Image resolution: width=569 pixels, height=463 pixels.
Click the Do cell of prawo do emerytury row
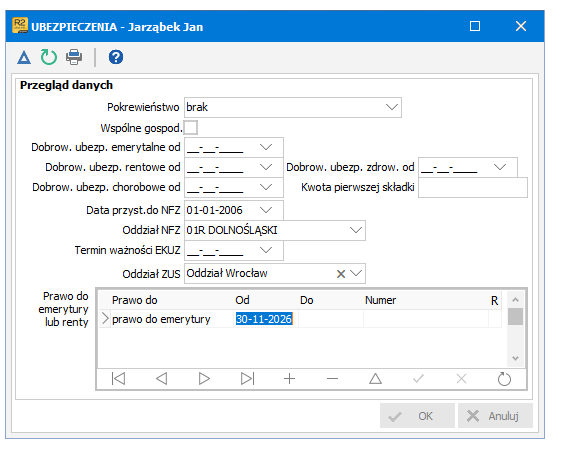[x=331, y=319]
